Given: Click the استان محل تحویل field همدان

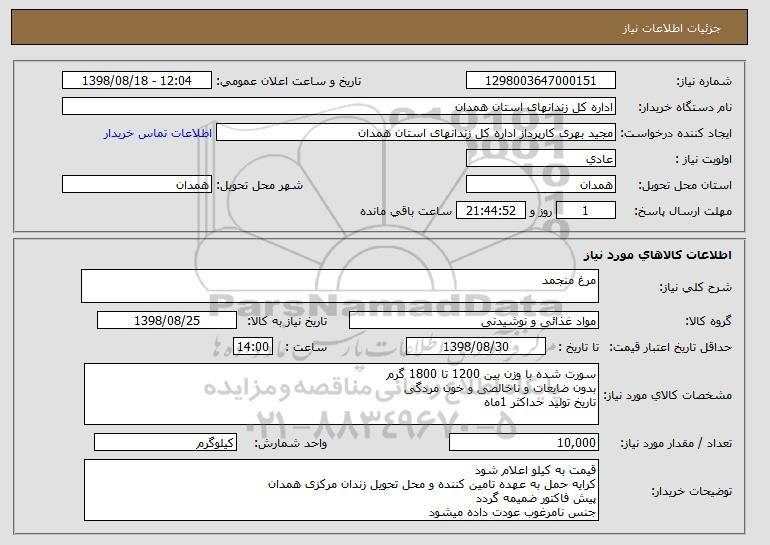Looking at the screenshot, I should [x=541, y=185].
